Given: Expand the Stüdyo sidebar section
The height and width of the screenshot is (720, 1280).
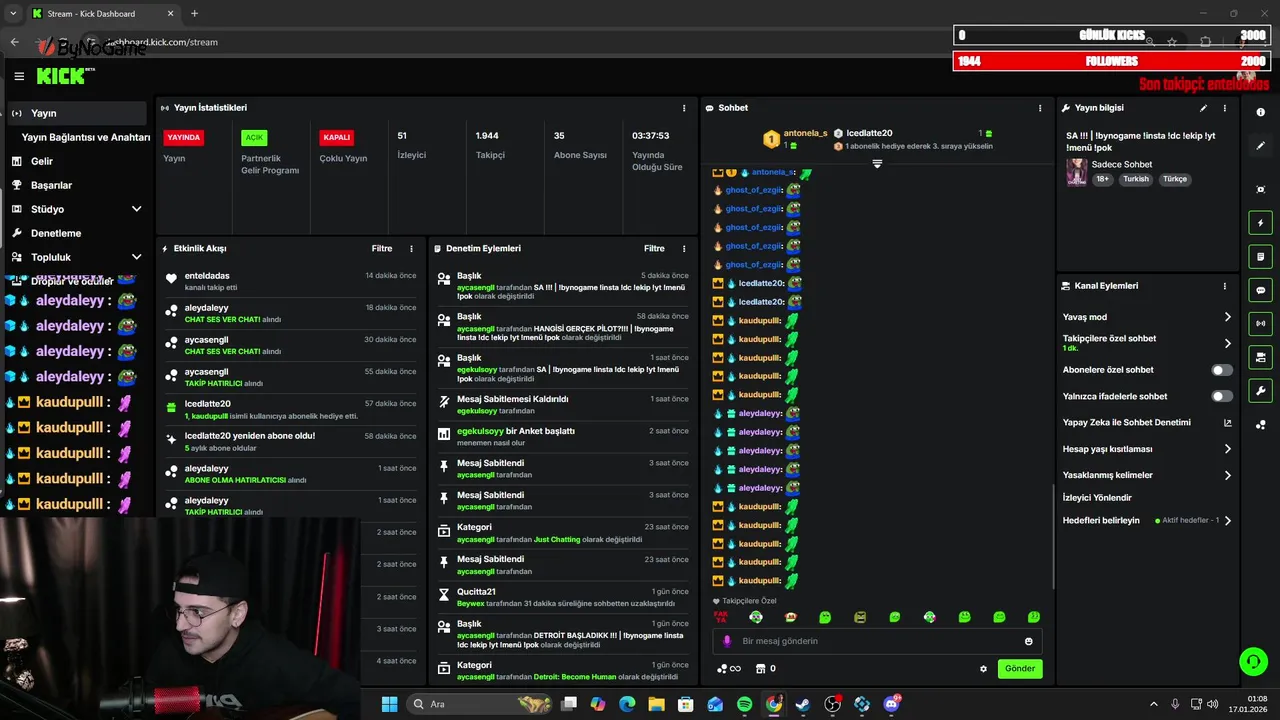Looking at the screenshot, I should [137, 209].
